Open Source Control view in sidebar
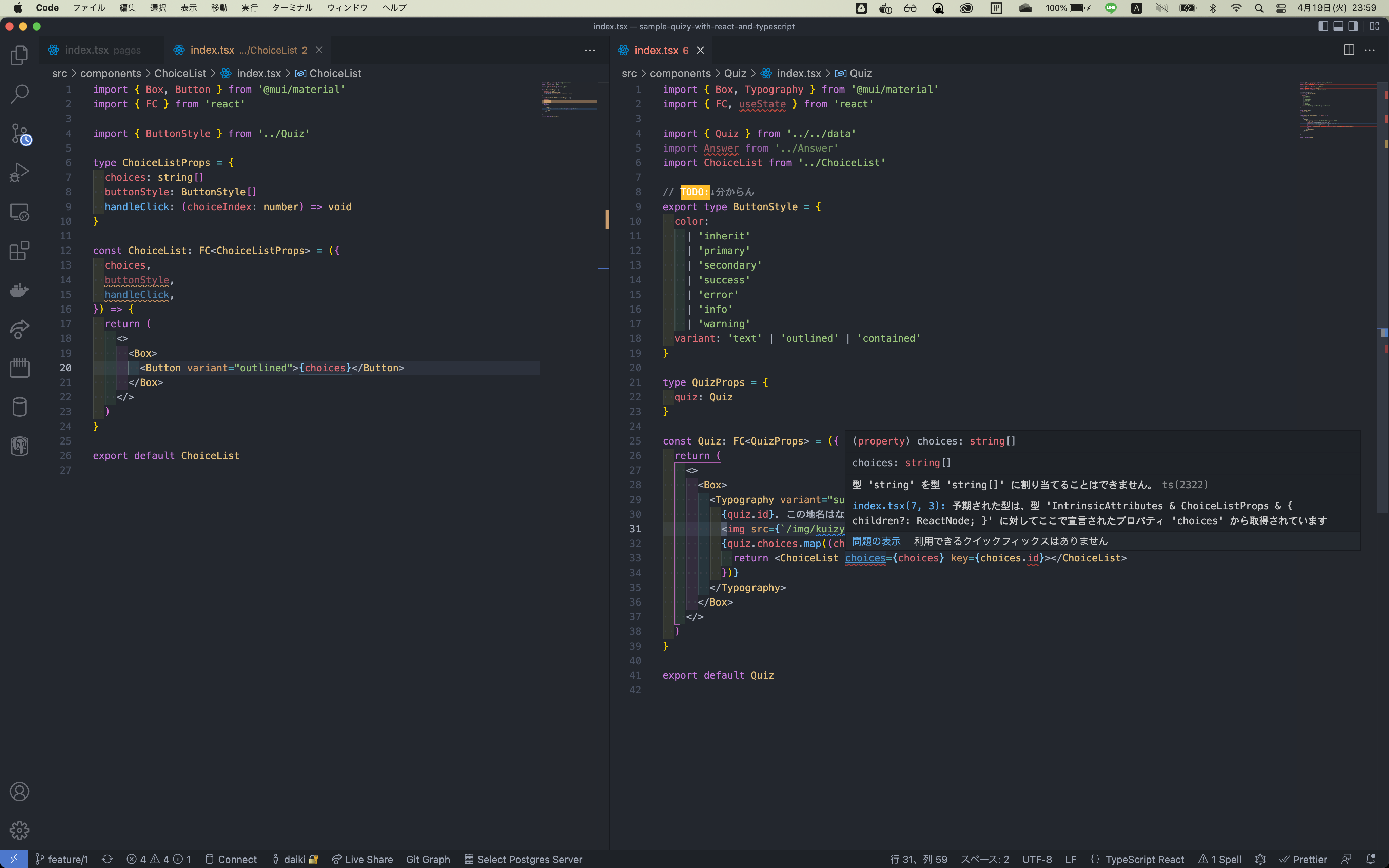Viewport: 1389px width, 868px height. pyautogui.click(x=19, y=134)
